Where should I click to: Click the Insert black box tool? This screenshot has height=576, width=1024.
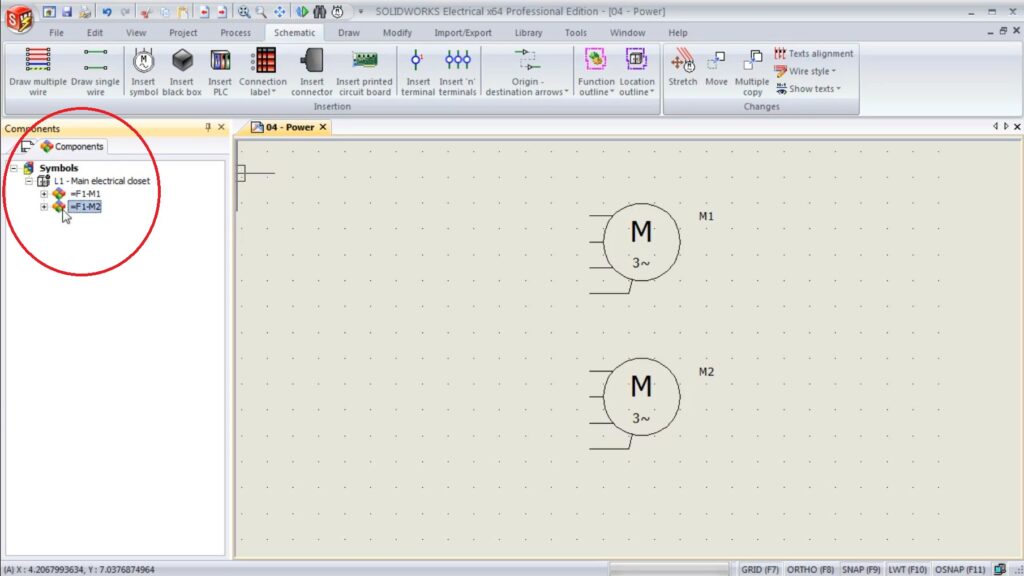182,72
